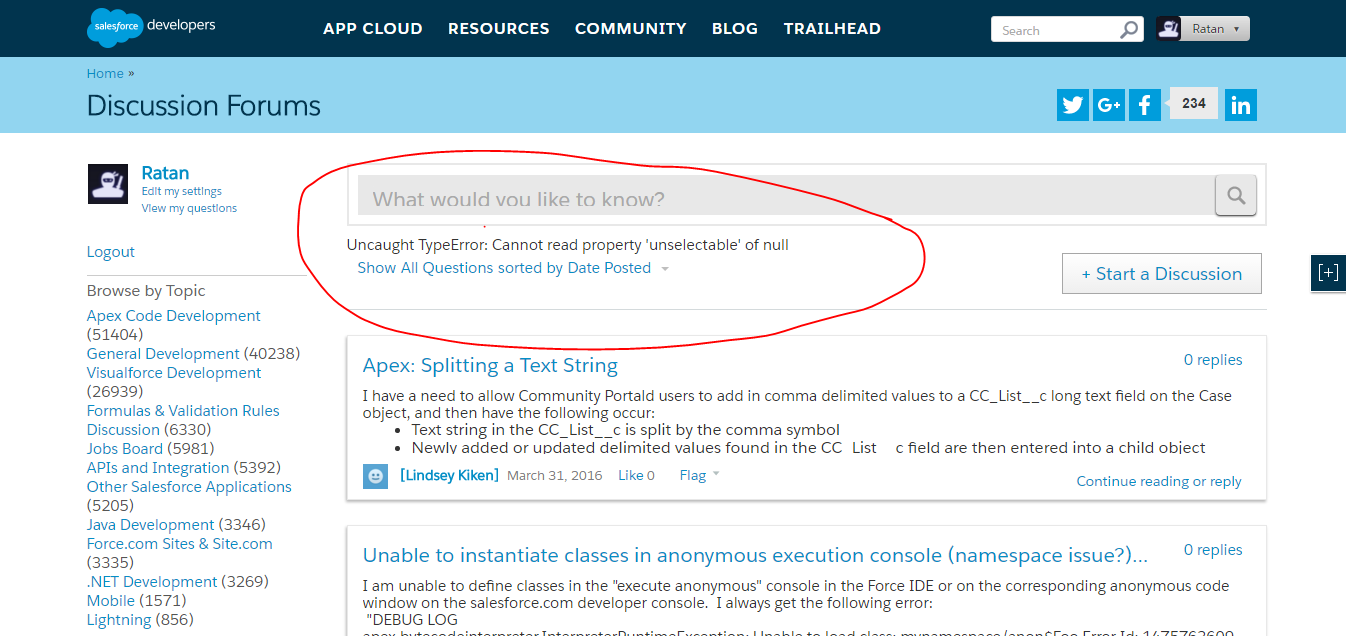
Task: Click the Ratan avatar in header
Action: [1168, 29]
